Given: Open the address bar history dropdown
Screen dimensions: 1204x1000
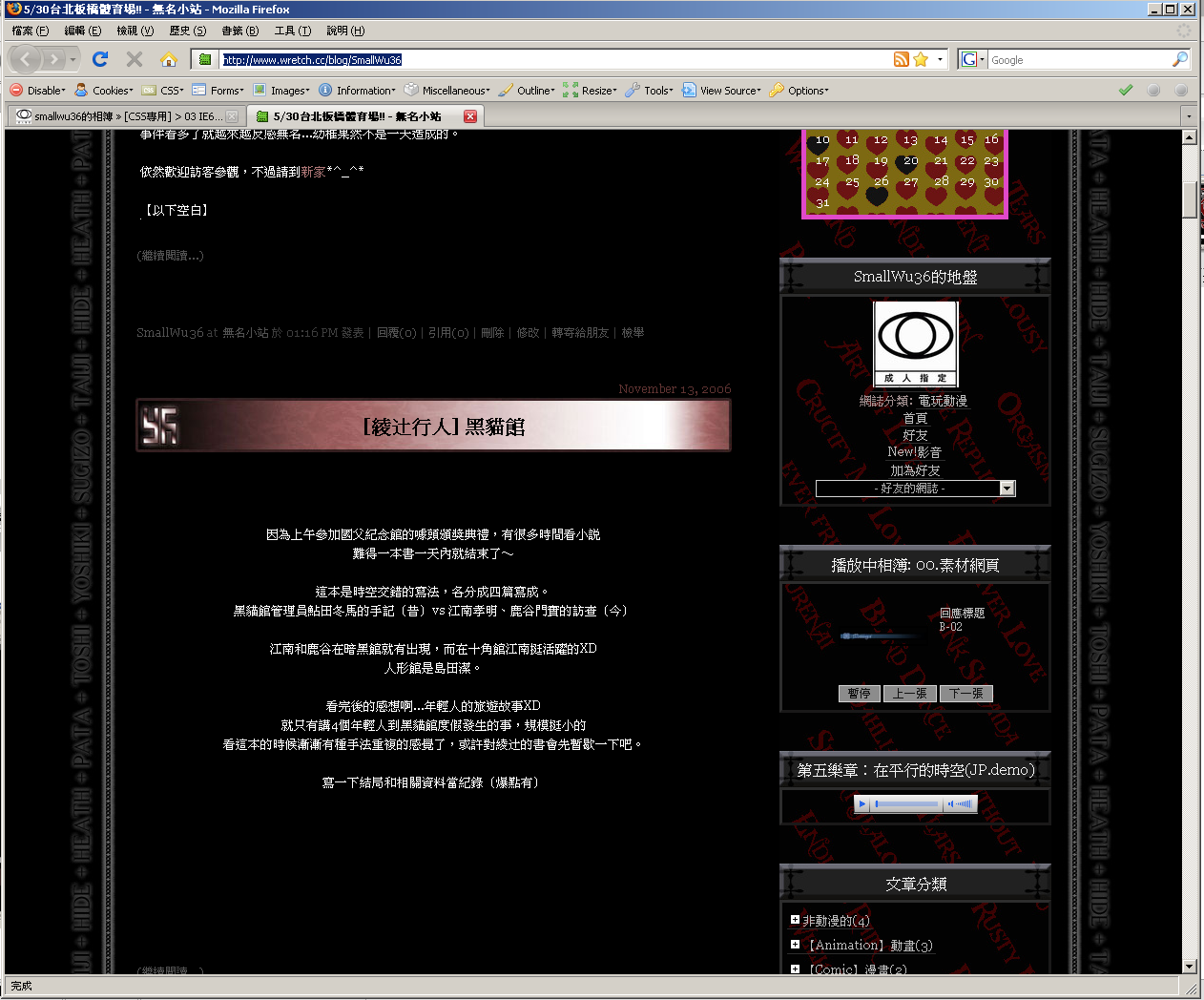Looking at the screenshot, I should coord(940,59).
